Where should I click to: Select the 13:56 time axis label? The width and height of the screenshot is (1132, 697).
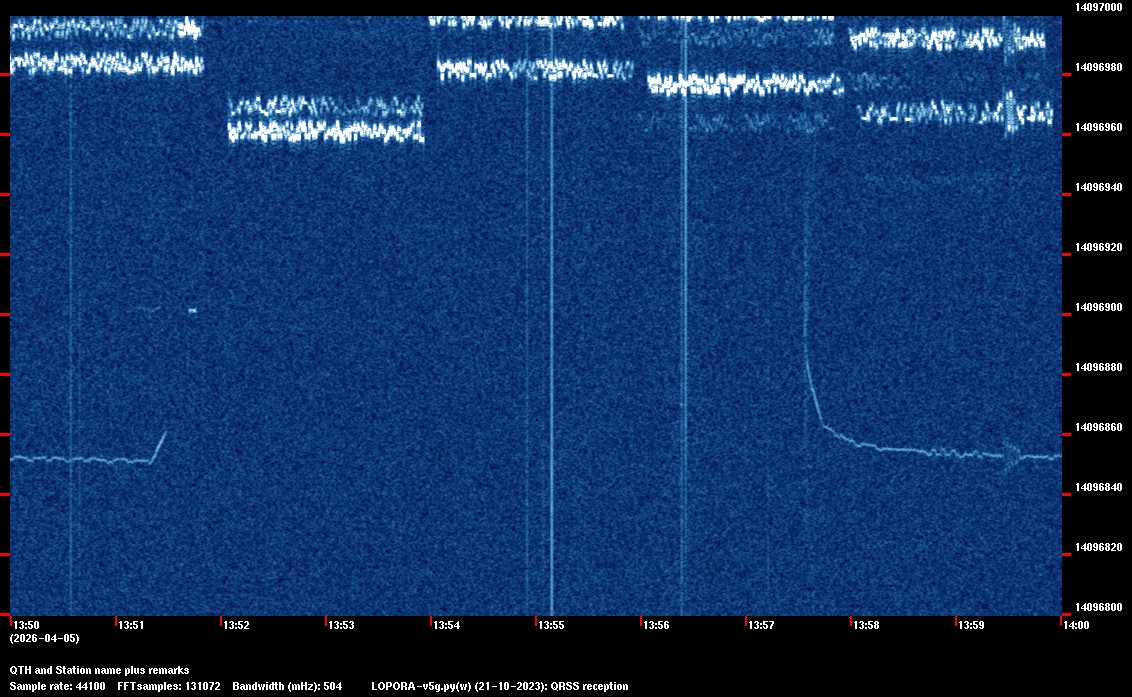(656, 625)
